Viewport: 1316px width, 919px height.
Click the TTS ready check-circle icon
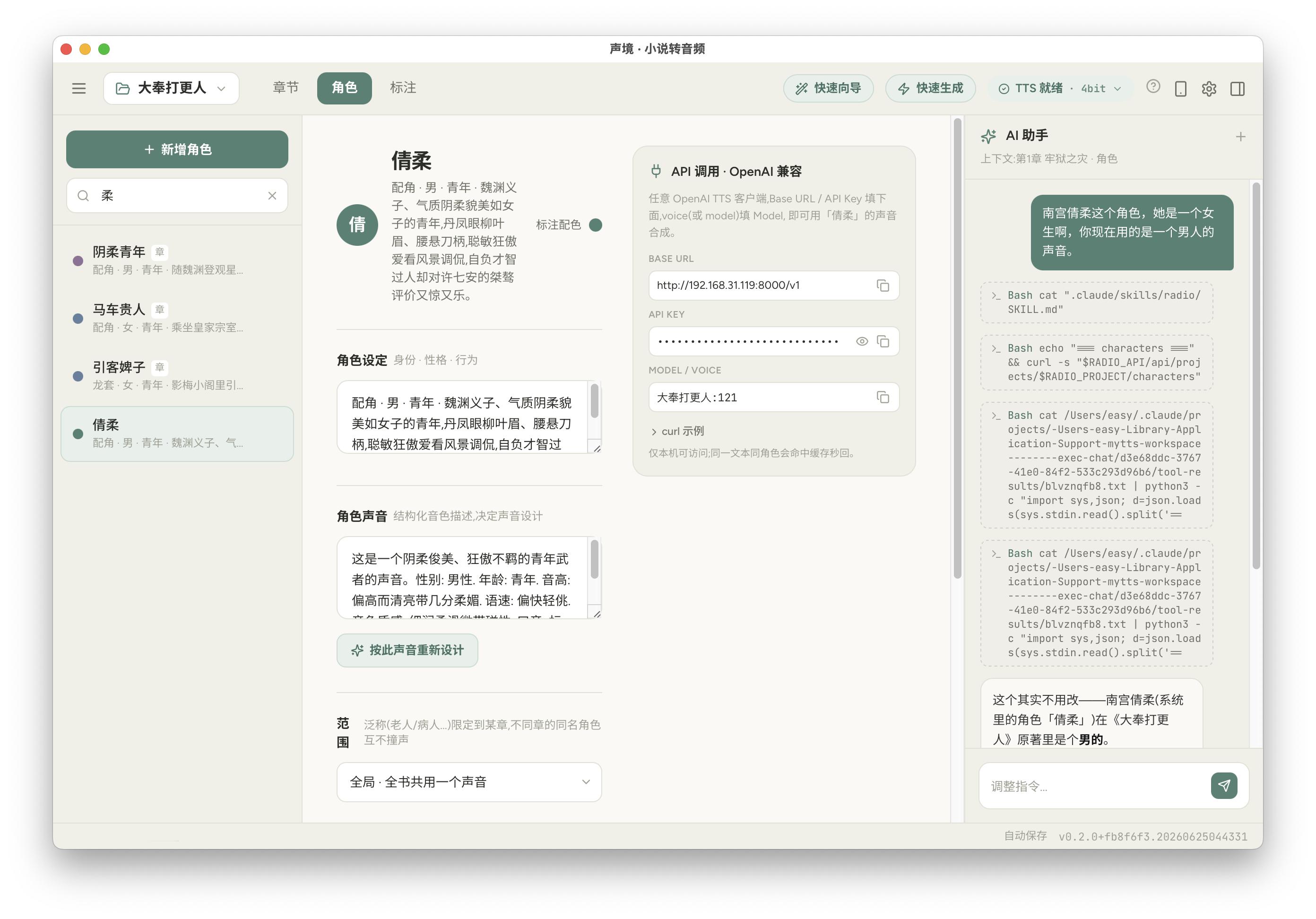(1004, 89)
